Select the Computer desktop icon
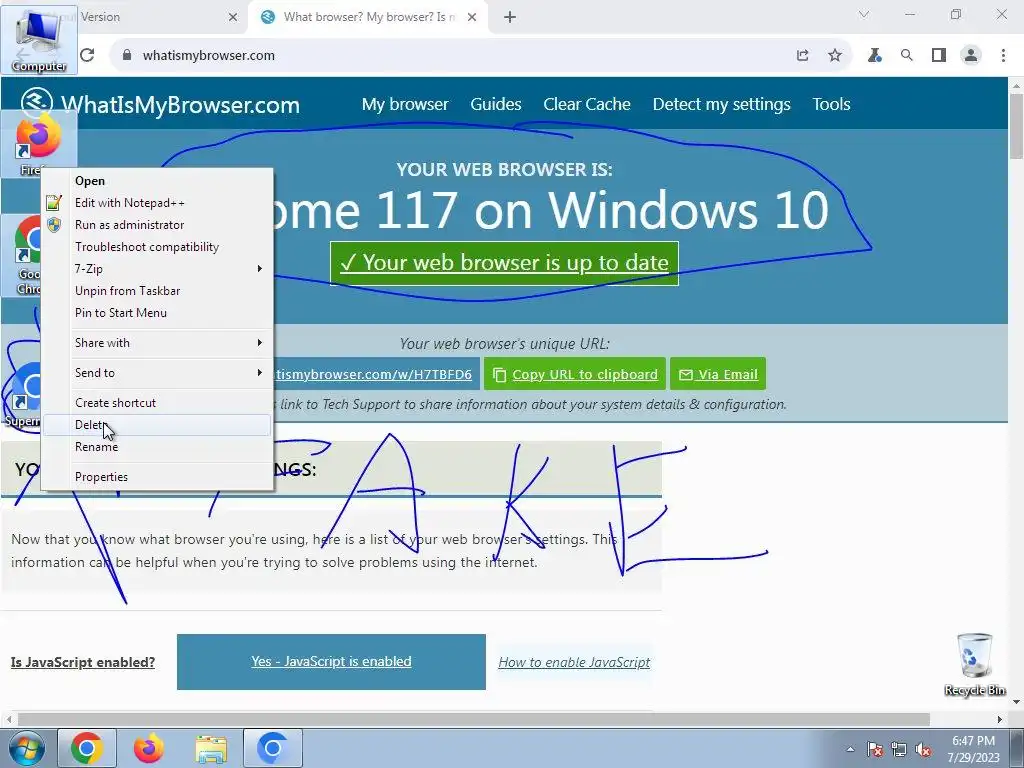1024x768 pixels. pos(39,39)
